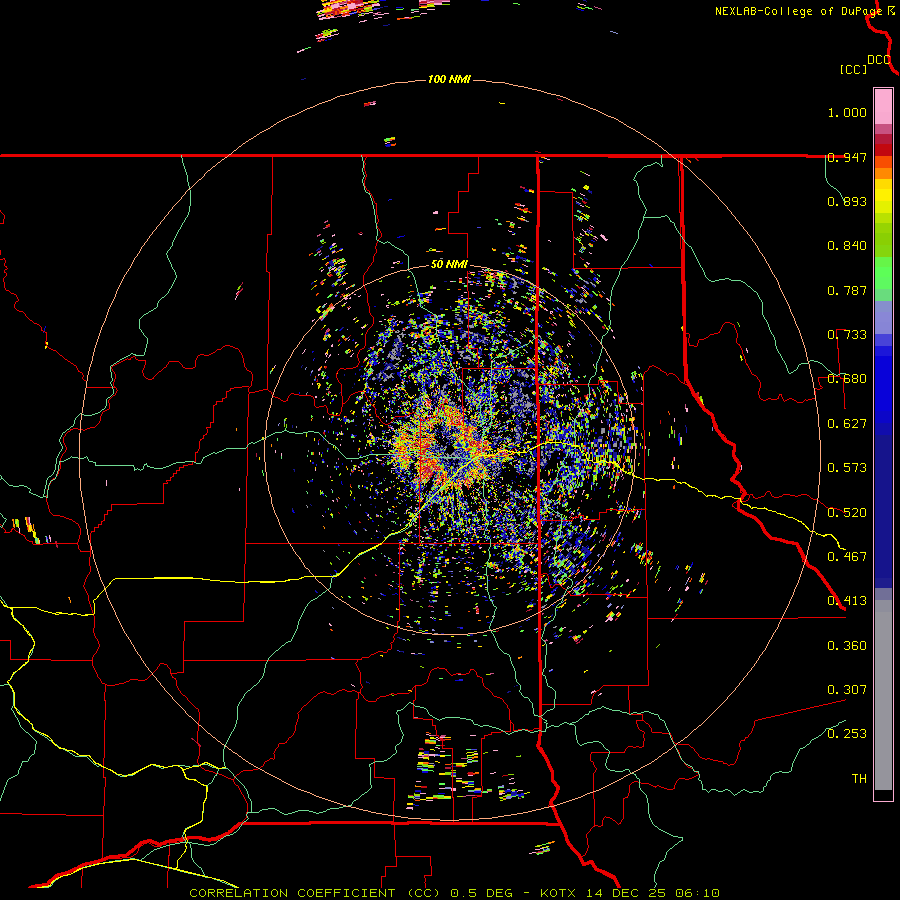This screenshot has width=900, height=900.
Task: Click the DCC label above the scale
Action: point(879,60)
